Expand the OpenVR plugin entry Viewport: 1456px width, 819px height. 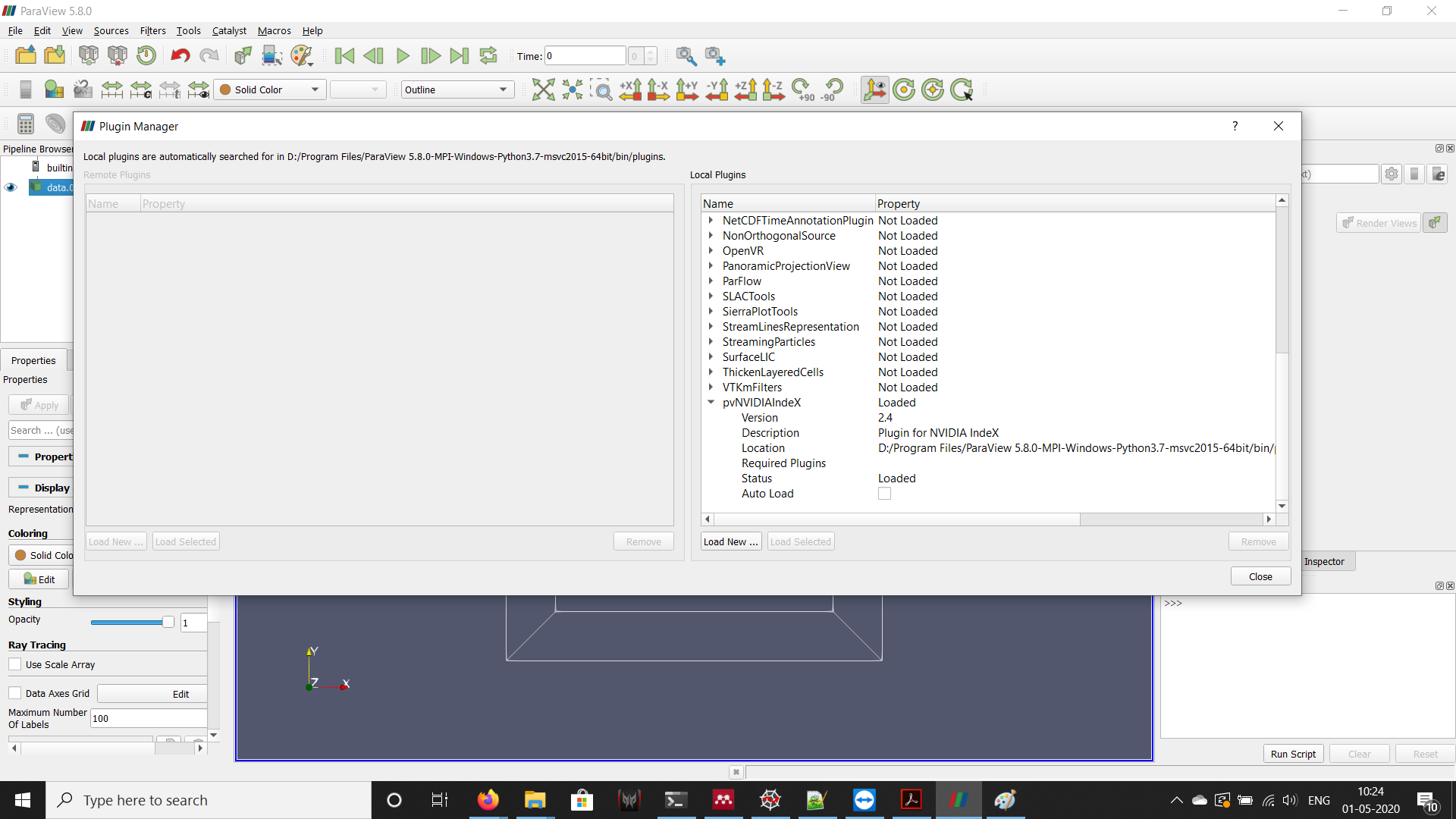711,251
